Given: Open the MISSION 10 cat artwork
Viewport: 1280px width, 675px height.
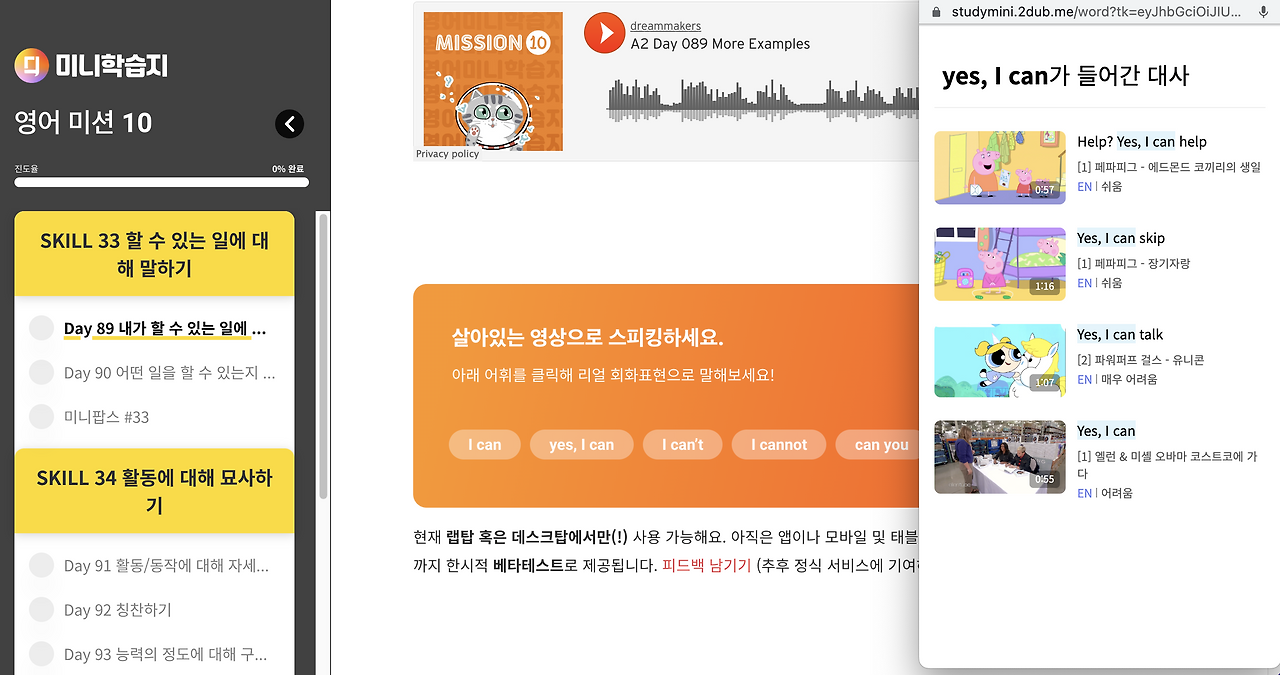Looking at the screenshot, I should [492, 81].
